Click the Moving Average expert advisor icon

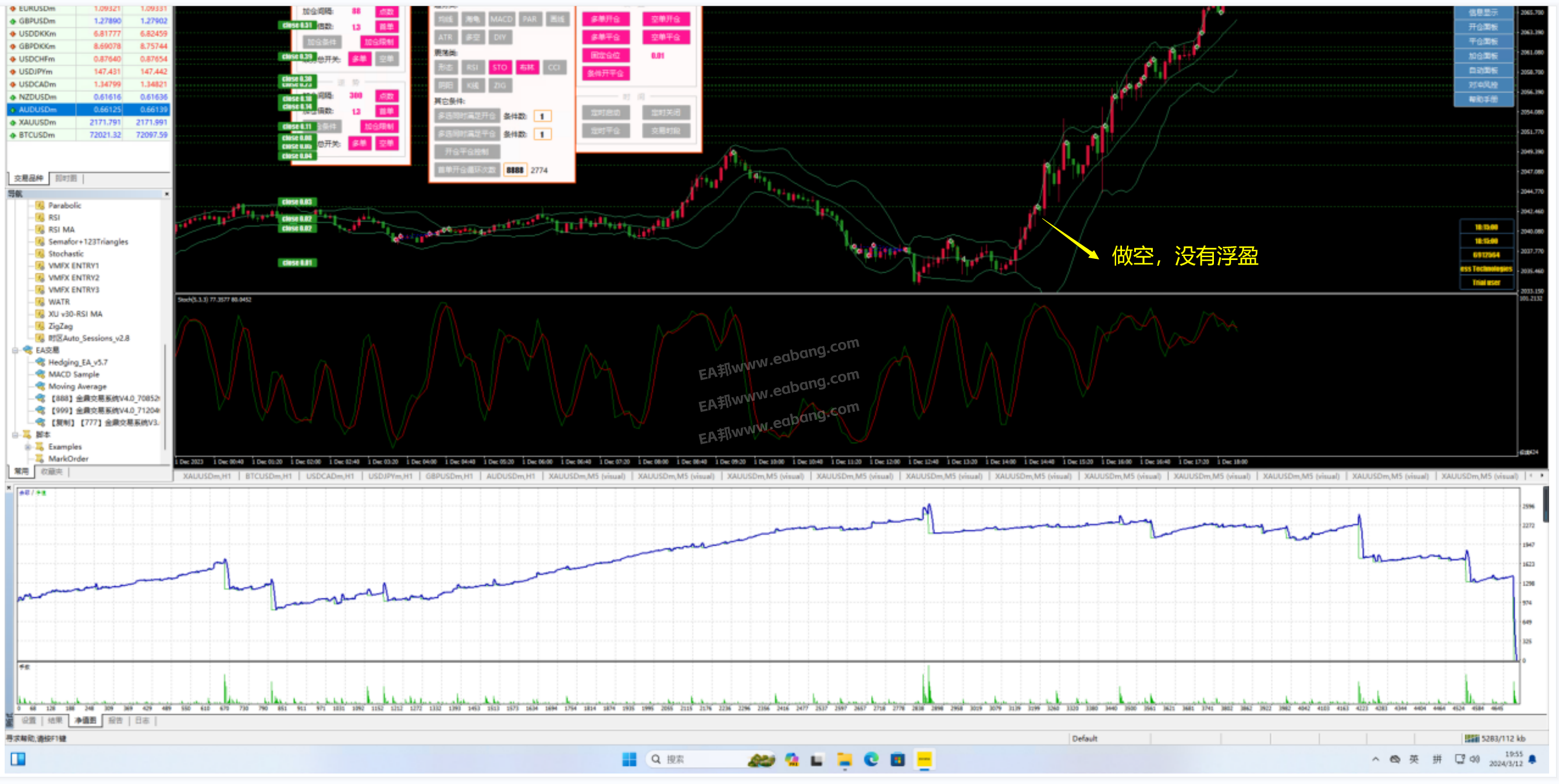click(40, 387)
